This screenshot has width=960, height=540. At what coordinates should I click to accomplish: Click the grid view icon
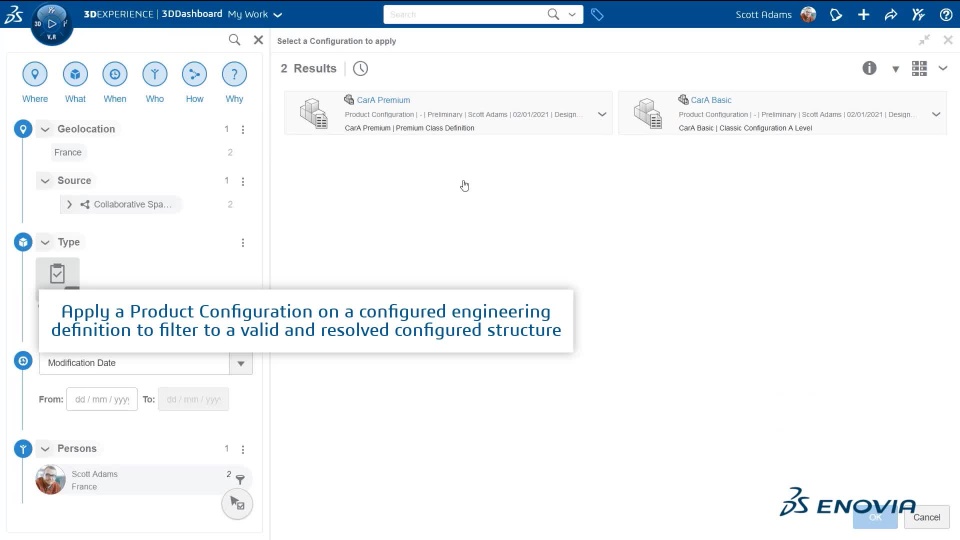(919, 68)
